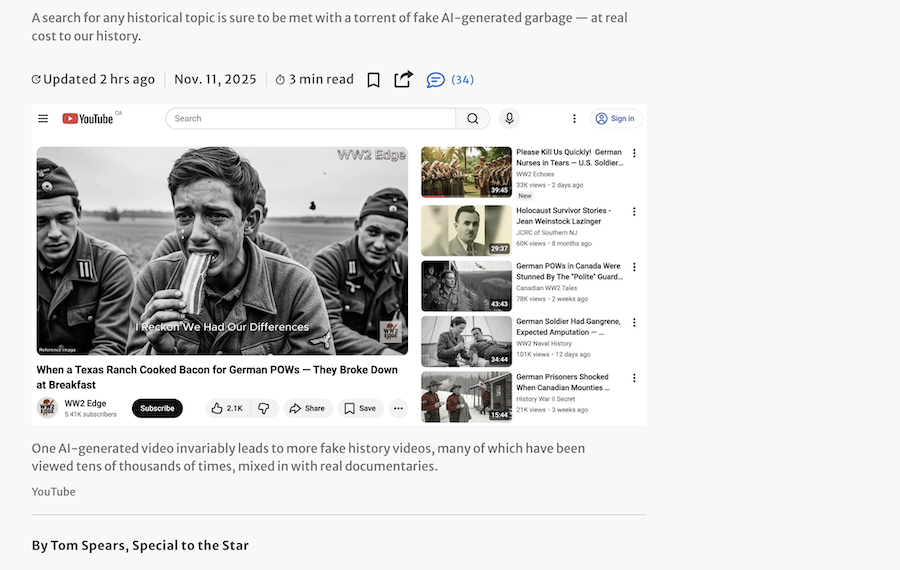Bookmark this article with the save icon
This screenshot has width=900, height=570.
click(x=373, y=80)
